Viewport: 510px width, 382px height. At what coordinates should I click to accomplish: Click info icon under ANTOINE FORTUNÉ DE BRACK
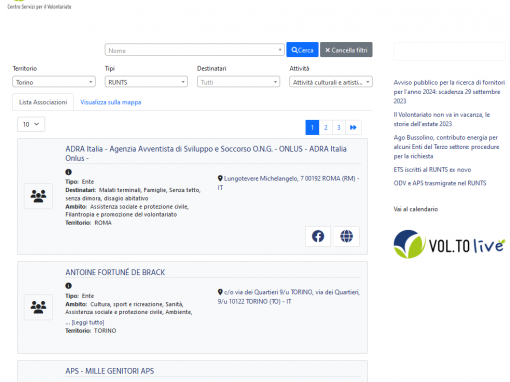68,286
